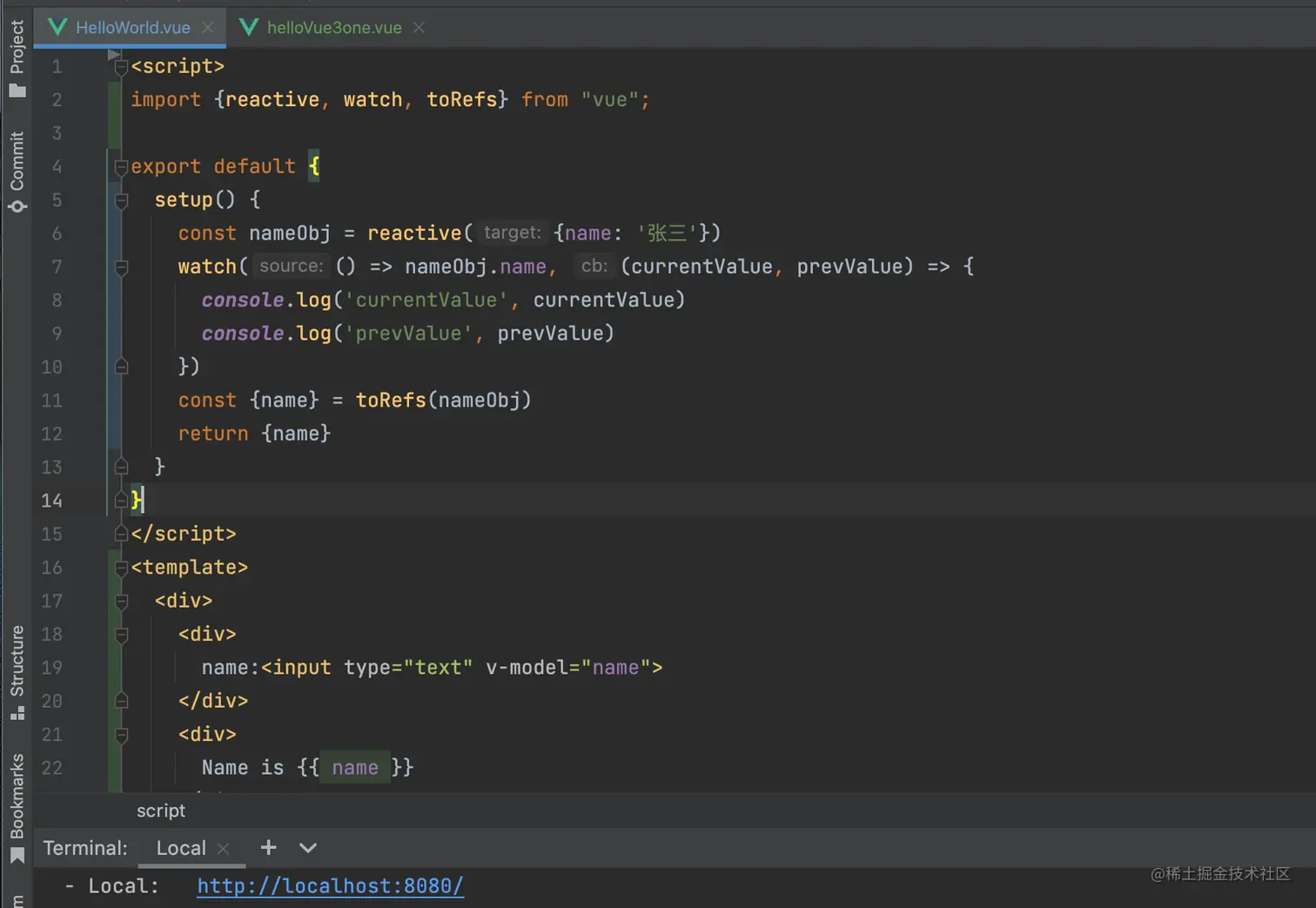Viewport: 1316px width, 908px height.
Task: Click the '张三' string literal
Action: point(667,233)
